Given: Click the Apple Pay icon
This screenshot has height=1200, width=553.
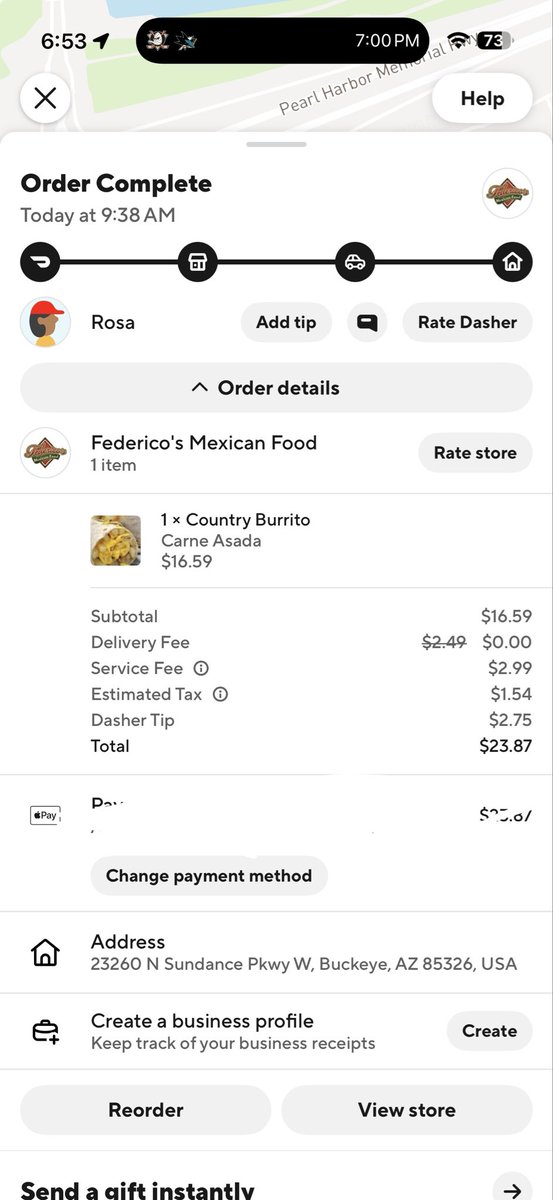Looking at the screenshot, I should pyautogui.click(x=45, y=815).
